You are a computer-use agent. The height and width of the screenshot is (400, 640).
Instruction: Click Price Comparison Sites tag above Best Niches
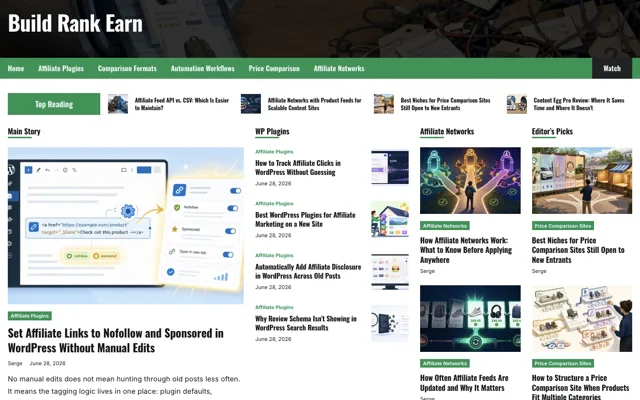click(562, 226)
